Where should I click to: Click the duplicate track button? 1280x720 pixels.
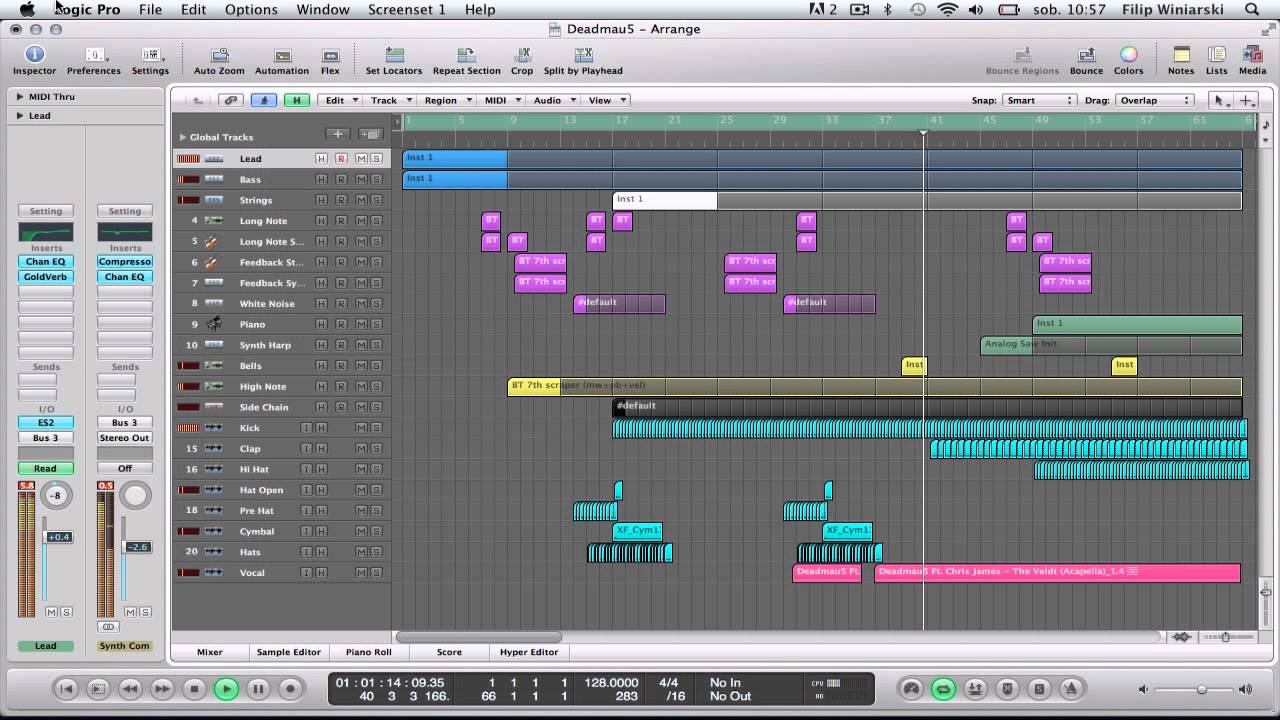click(x=370, y=134)
